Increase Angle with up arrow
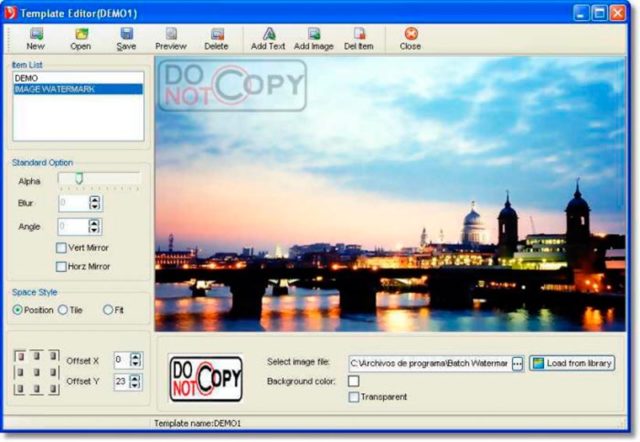The width and height of the screenshot is (640, 442). [94, 223]
